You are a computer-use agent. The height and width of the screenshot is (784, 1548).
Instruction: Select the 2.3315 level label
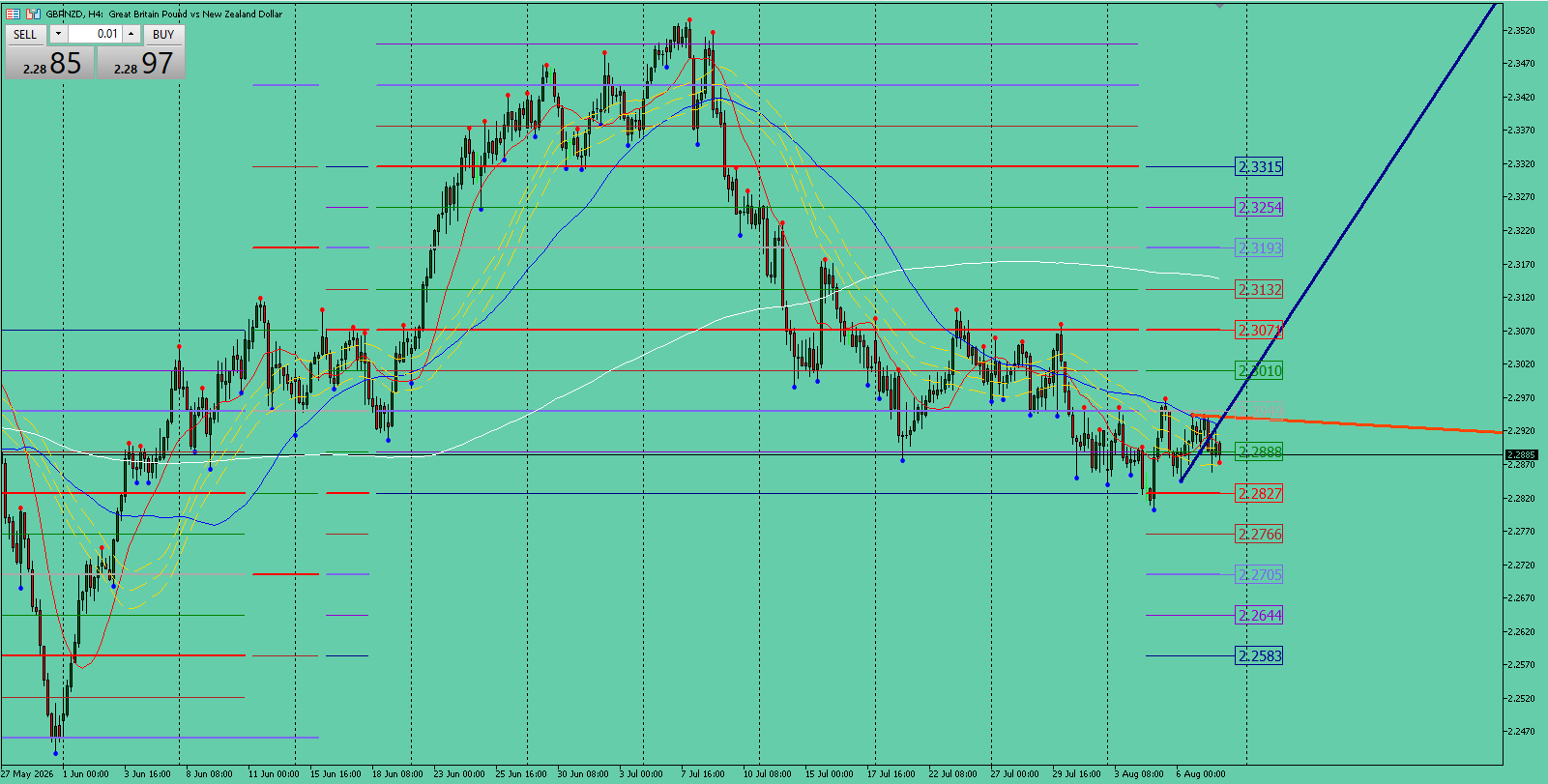coord(1260,166)
